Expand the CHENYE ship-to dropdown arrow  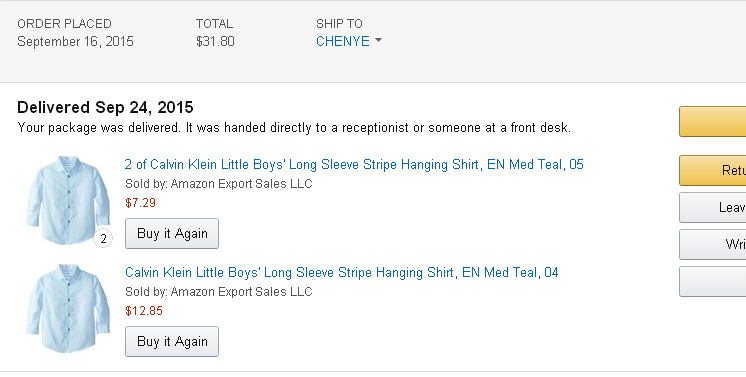click(378, 40)
